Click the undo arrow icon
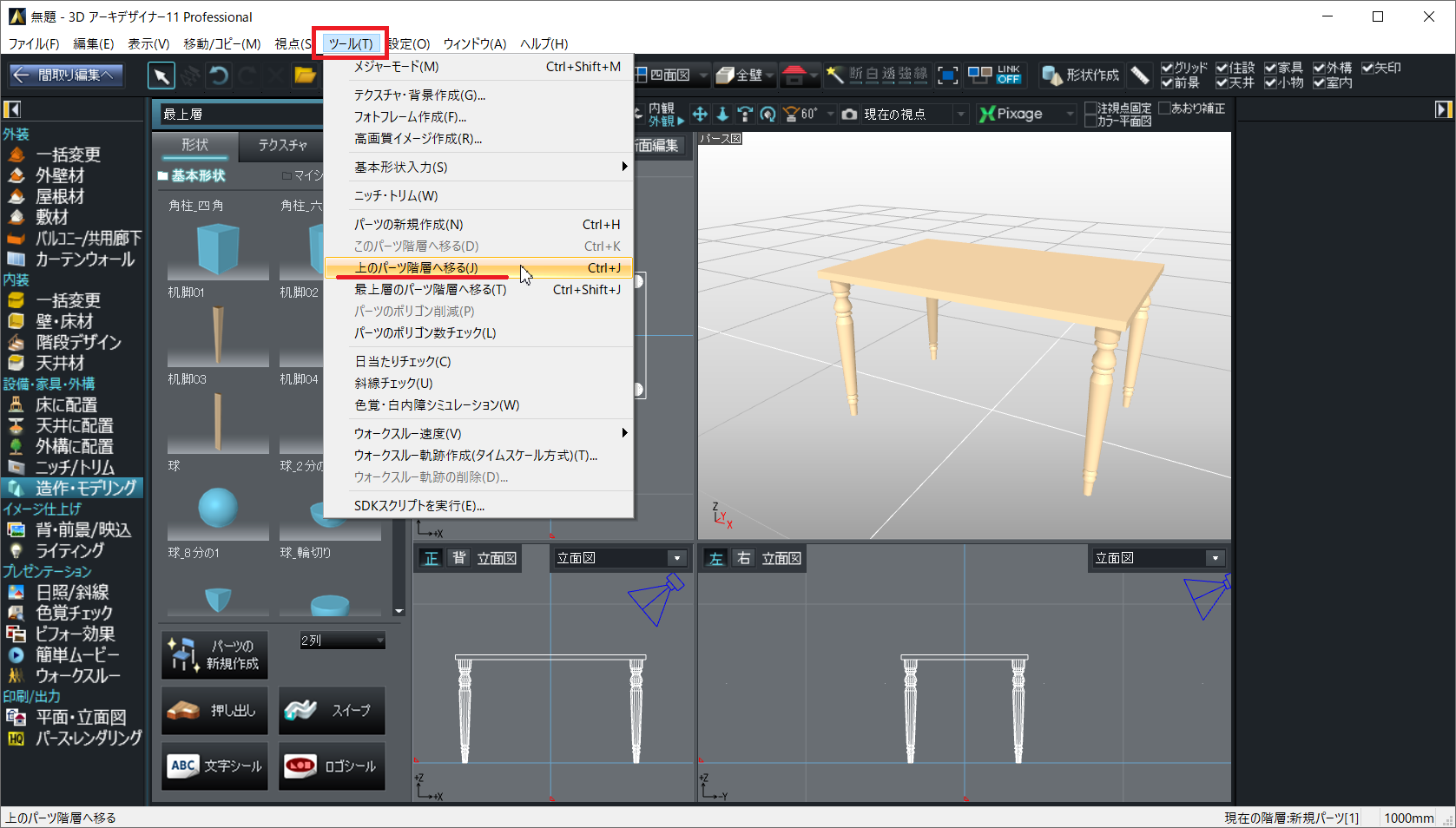This screenshot has width=1456, height=828. pos(219,76)
